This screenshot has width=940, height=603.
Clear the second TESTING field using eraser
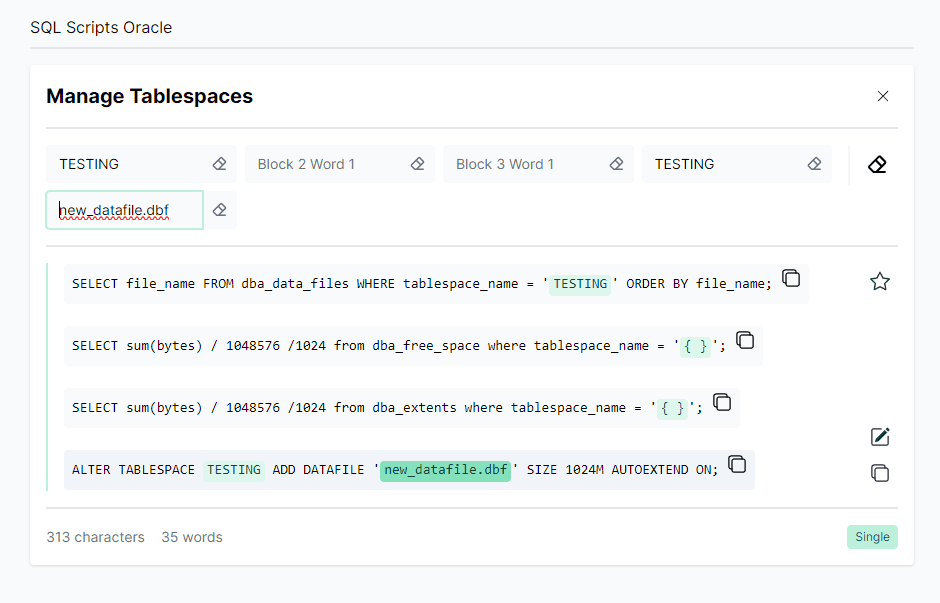814,164
